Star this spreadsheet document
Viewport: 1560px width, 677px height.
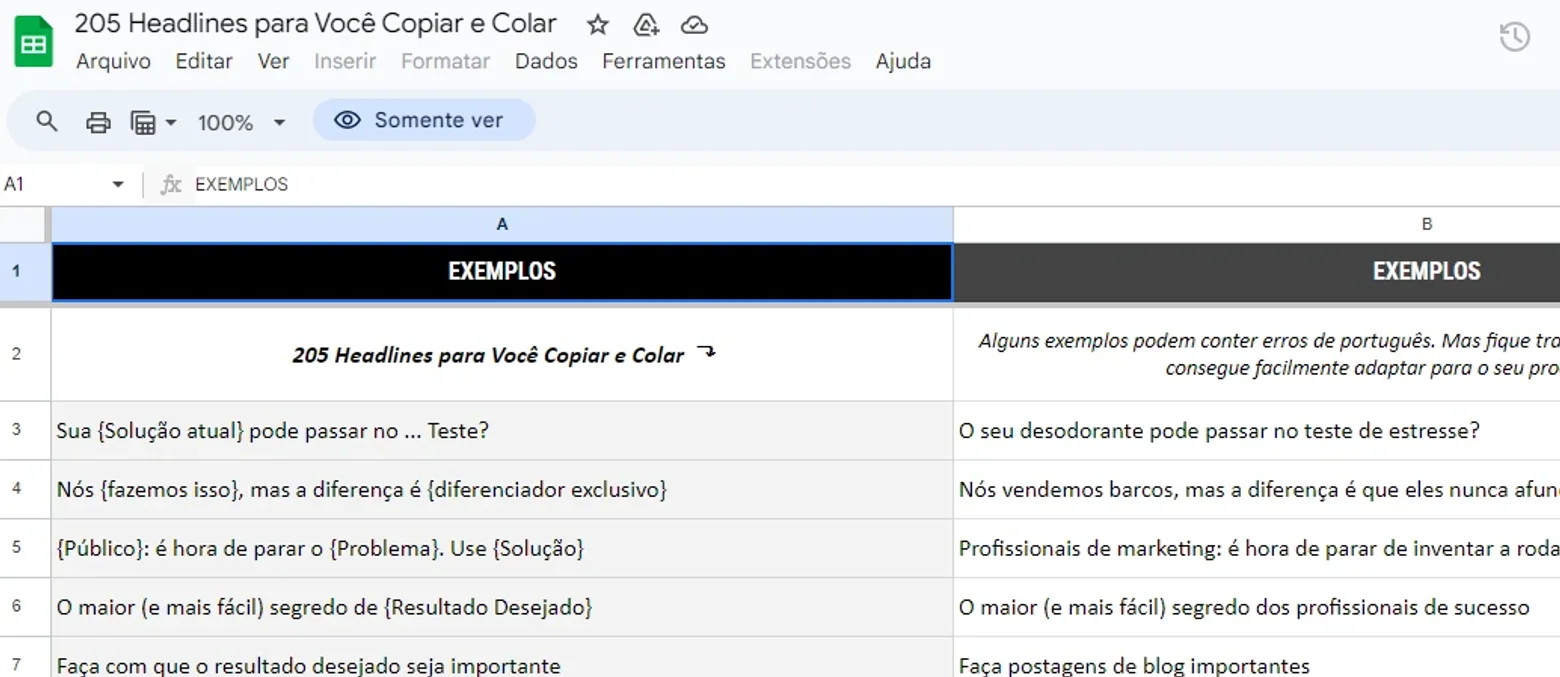[x=597, y=25]
